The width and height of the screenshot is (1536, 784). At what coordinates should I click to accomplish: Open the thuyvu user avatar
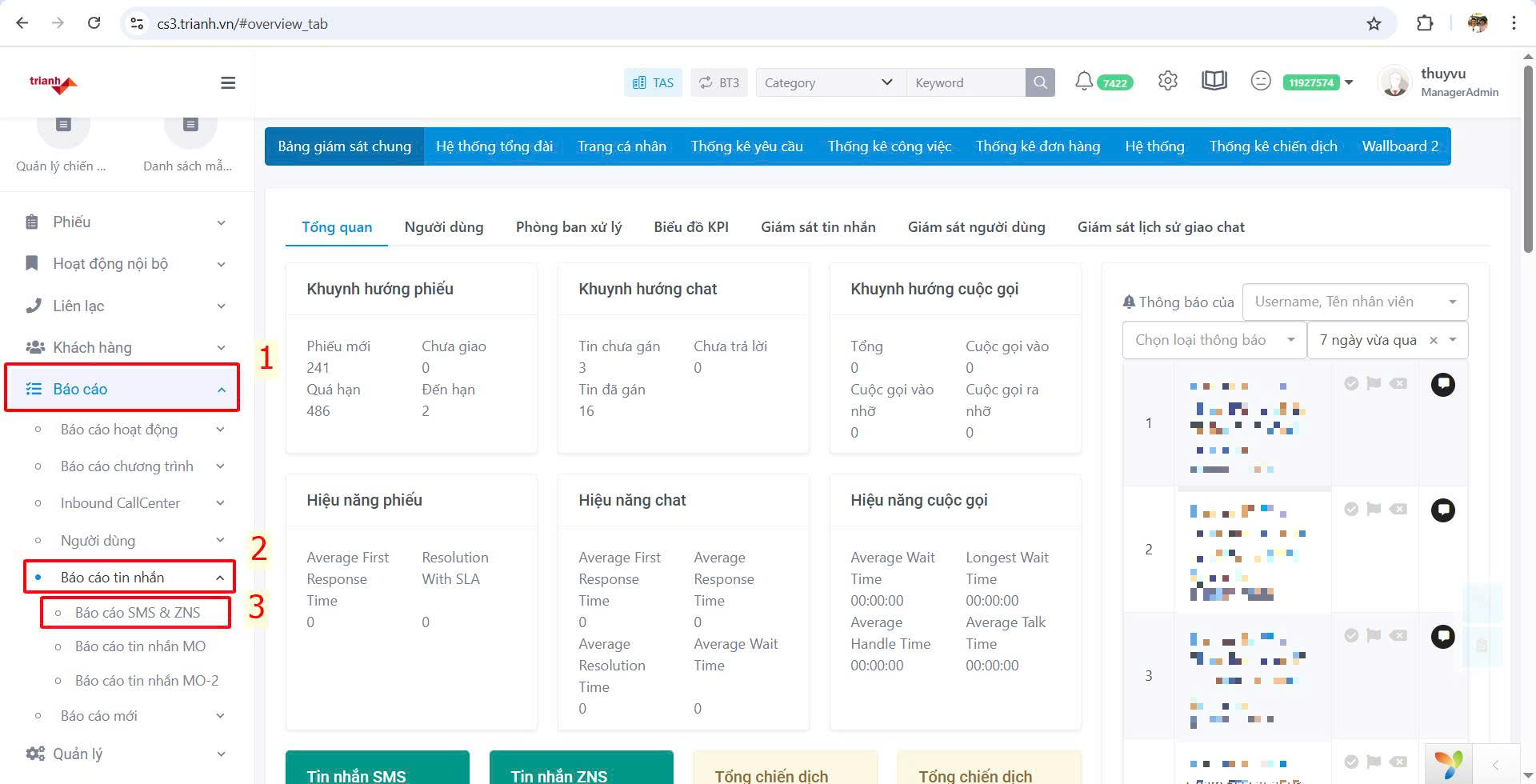coord(1395,82)
